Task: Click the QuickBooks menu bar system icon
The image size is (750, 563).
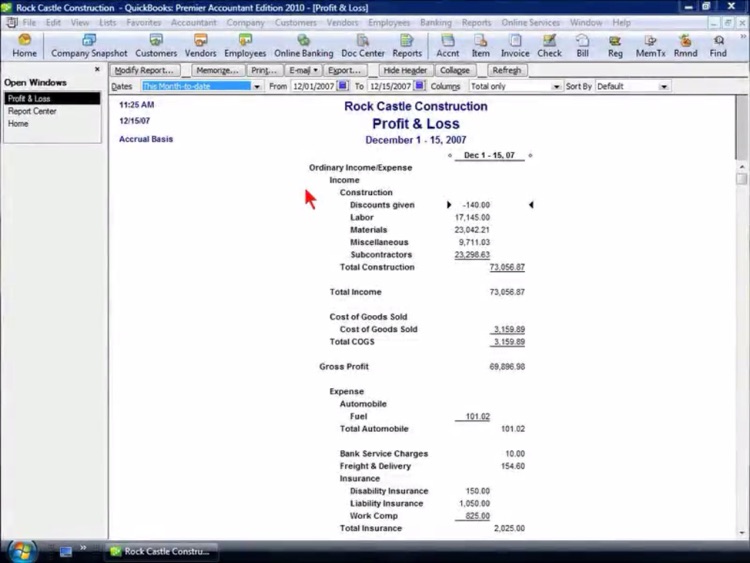Action: coord(12,22)
